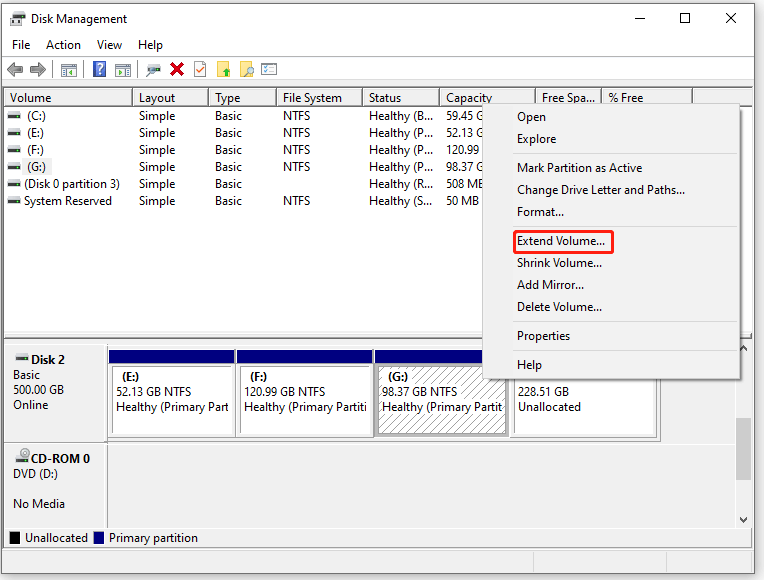Viewport: 764px width, 580px height.
Task: Select Mark Partition as Active
Action: tap(579, 168)
